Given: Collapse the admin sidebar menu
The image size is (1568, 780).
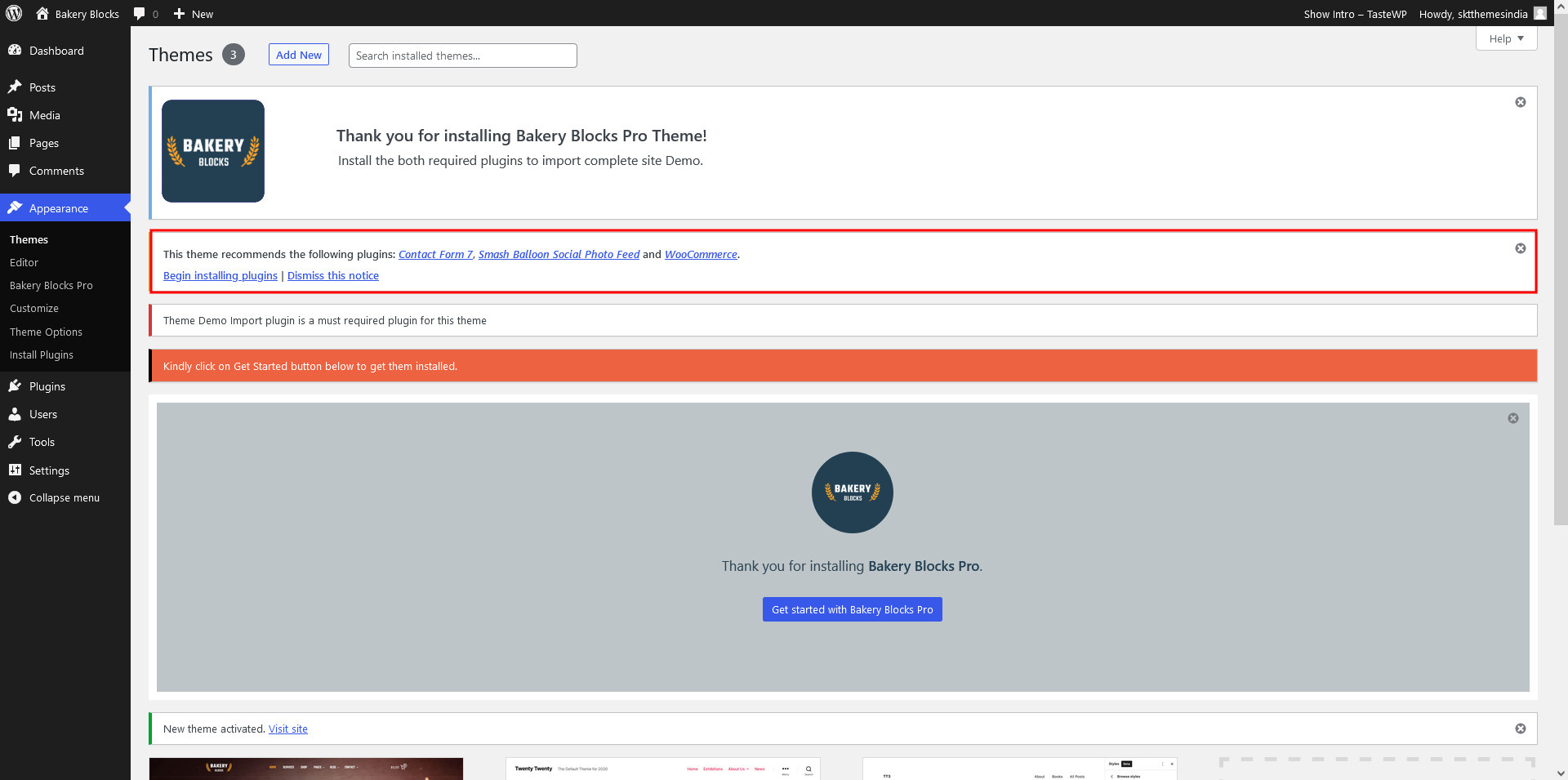Looking at the screenshot, I should (x=64, y=497).
